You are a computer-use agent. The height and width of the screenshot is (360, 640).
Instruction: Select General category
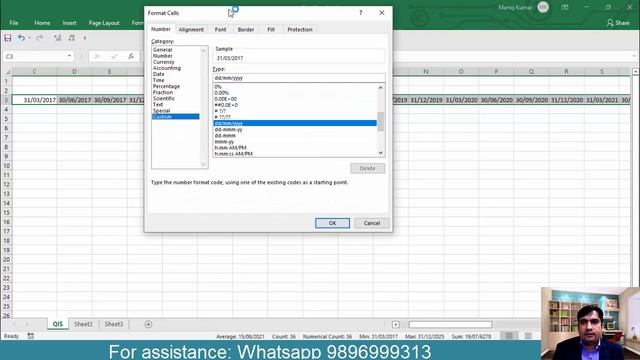coord(162,49)
